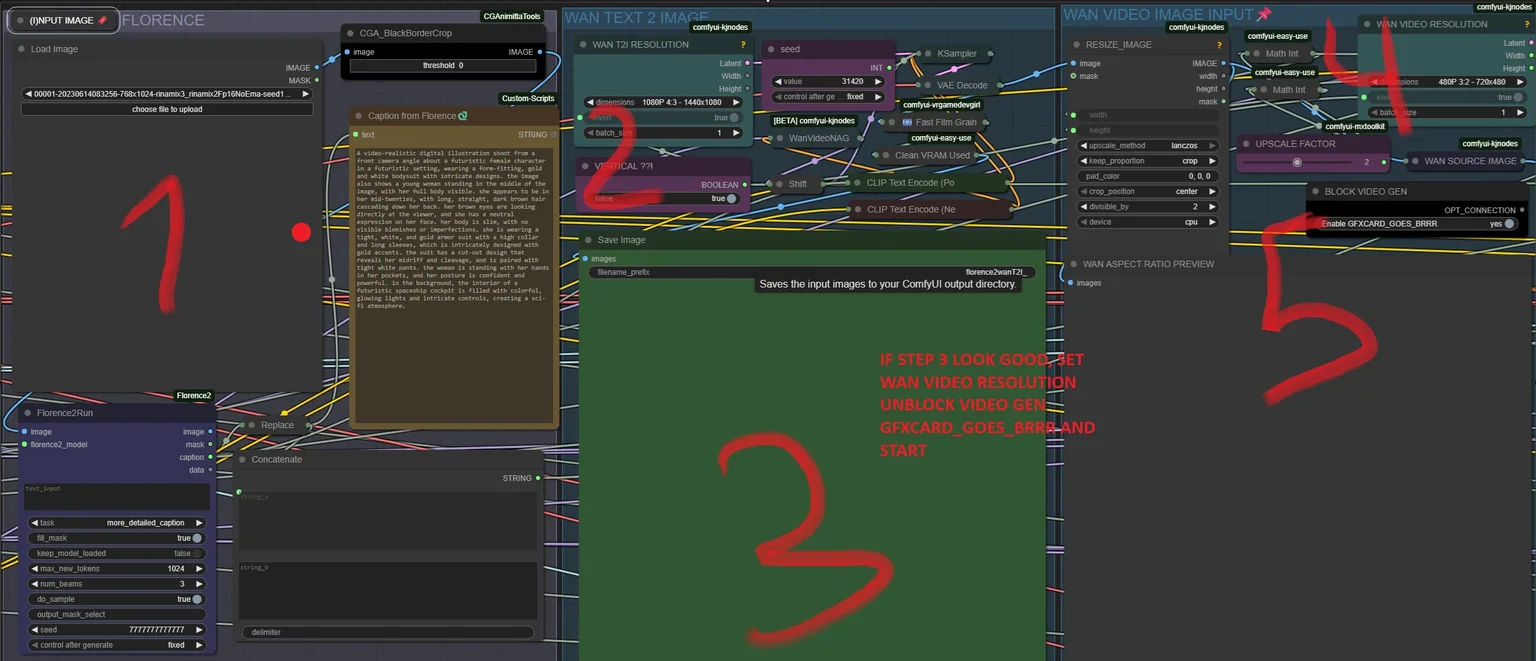Click green icon on Caption from Florence title
The image size is (1536, 661).
[463, 116]
